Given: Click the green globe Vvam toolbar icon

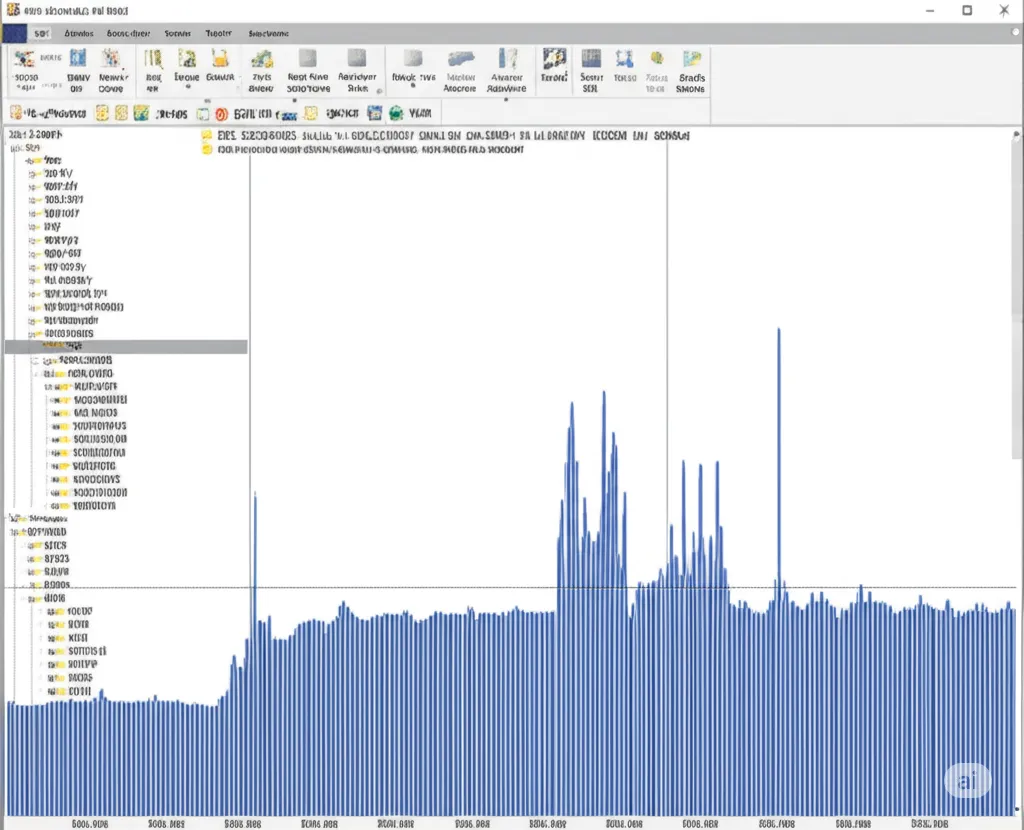Looking at the screenshot, I should [x=396, y=114].
